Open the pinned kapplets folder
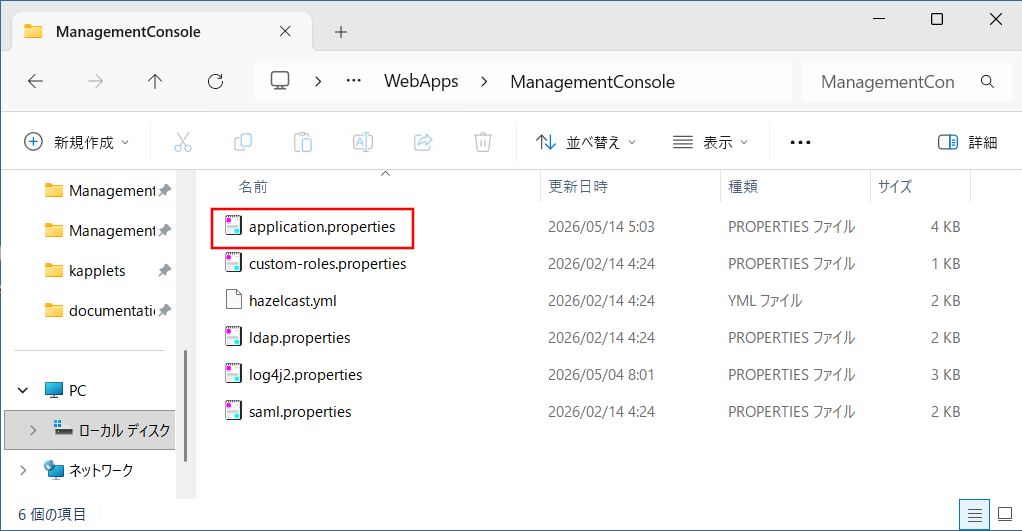 coord(97,270)
